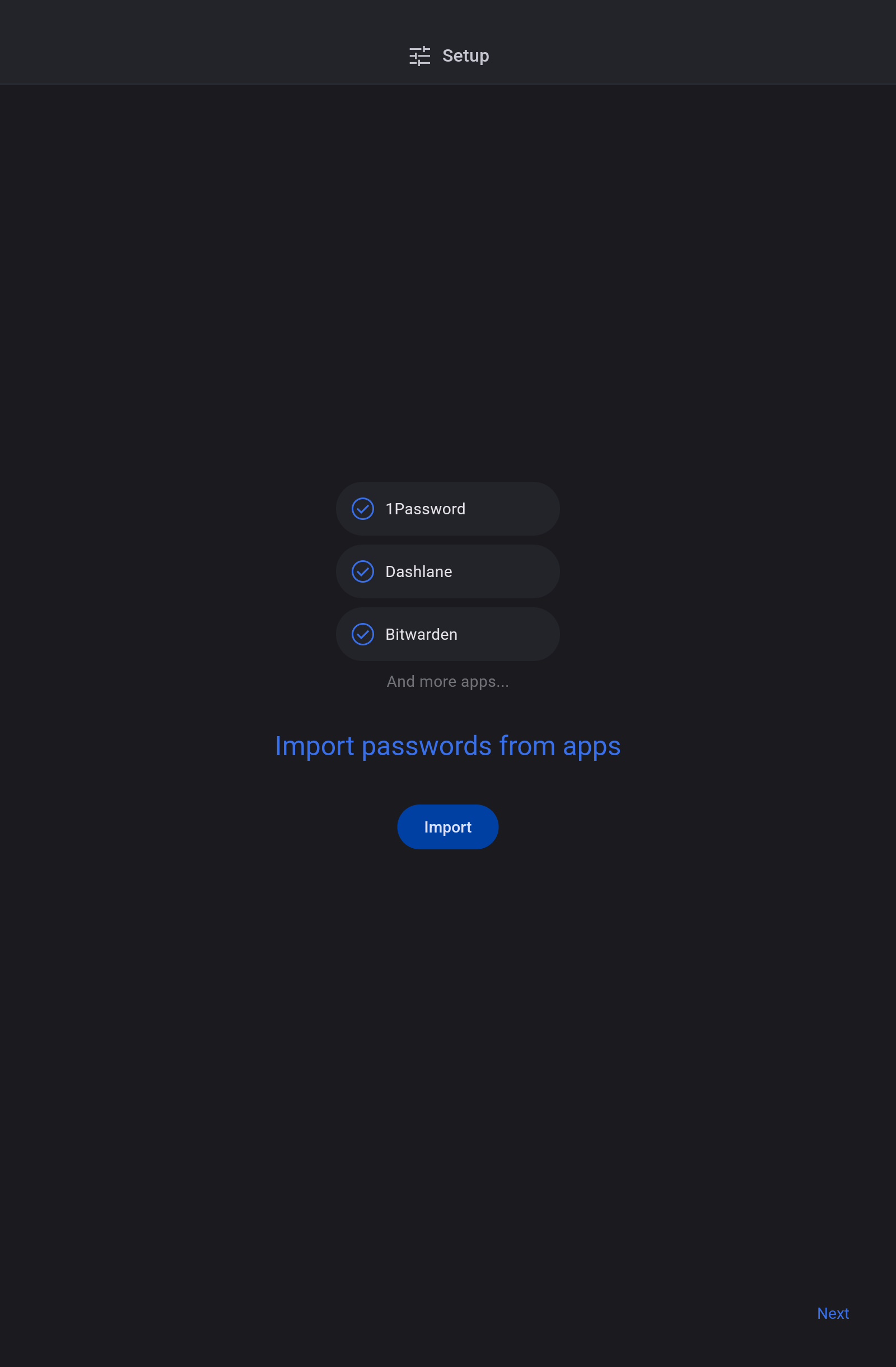Image resolution: width=896 pixels, height=1367 pixels.
Task: Click the 1Password text label
Action: (426, 509)
